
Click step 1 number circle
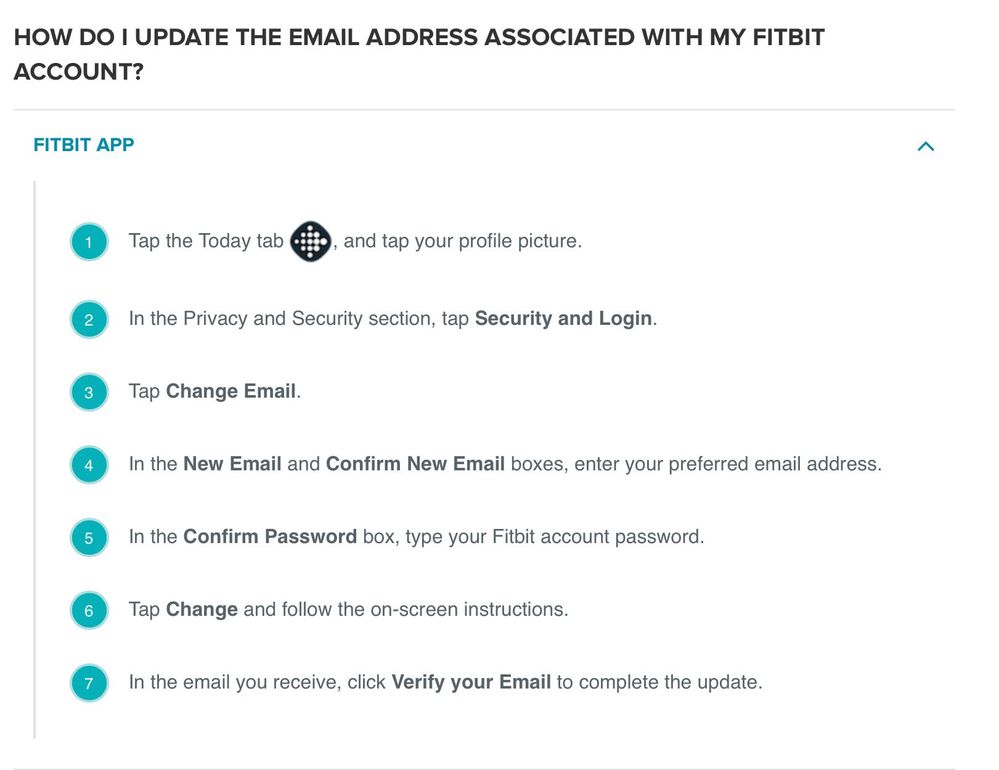(89, 242)
